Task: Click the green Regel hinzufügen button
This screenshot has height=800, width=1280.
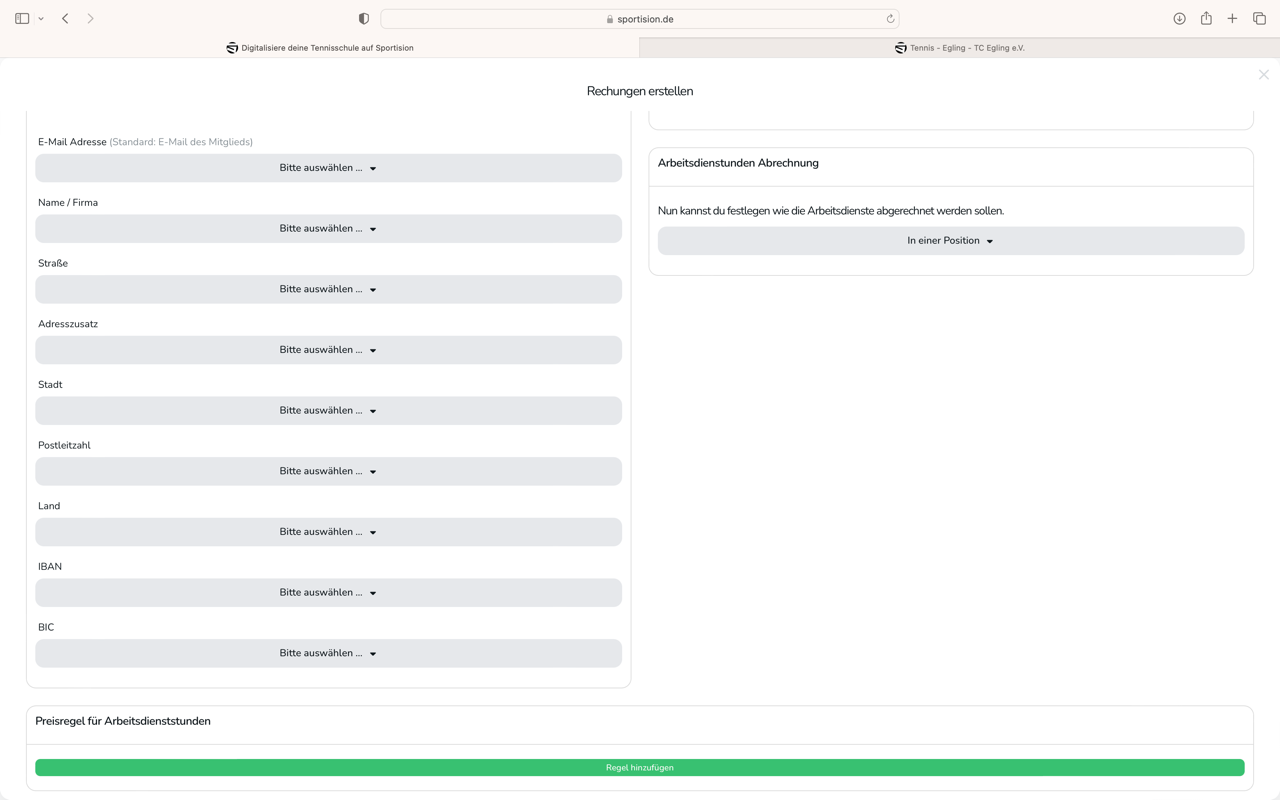Action: [x=640, y=768]
